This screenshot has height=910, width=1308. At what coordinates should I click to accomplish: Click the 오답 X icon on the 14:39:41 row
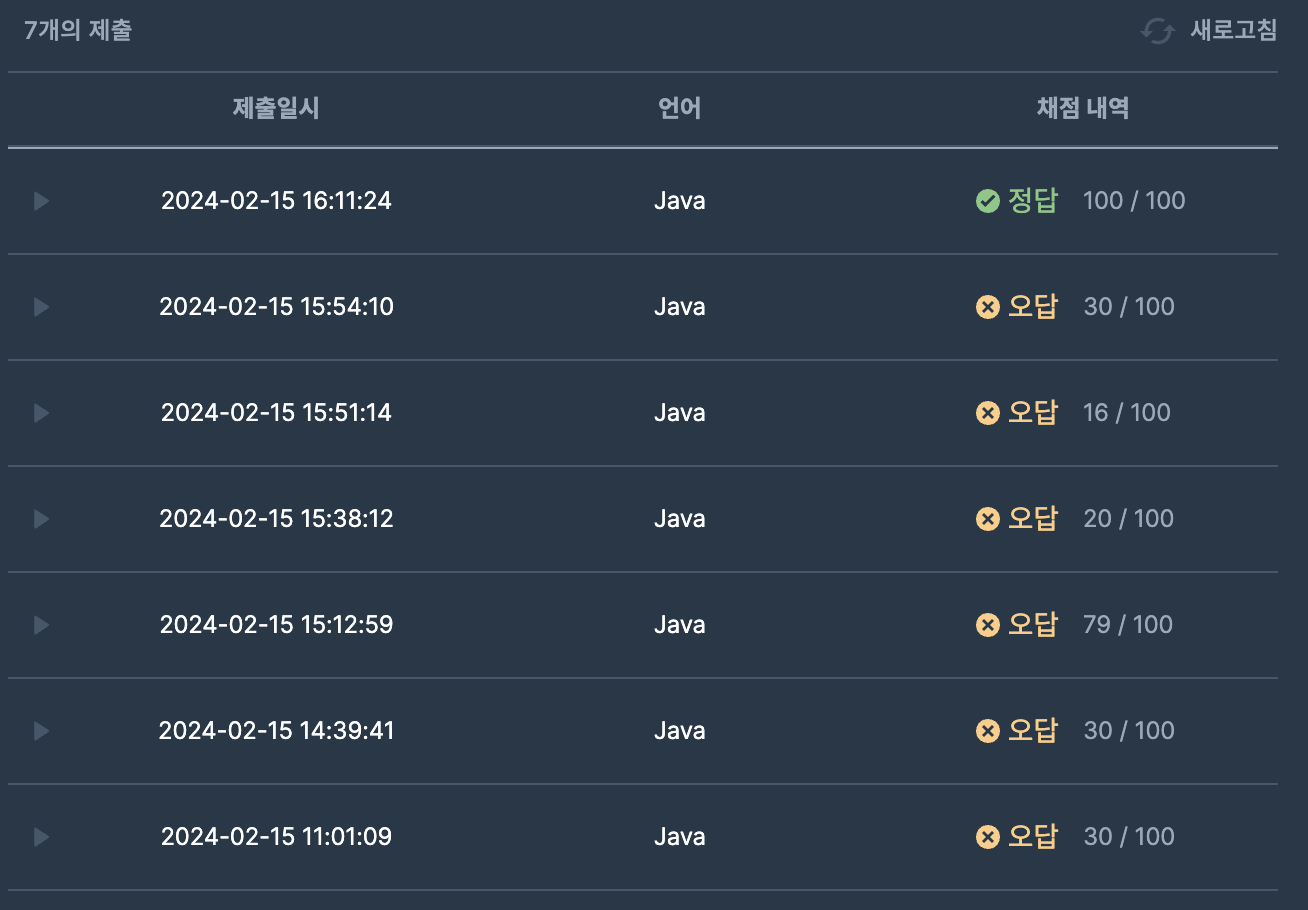click(x=987, y=731)
